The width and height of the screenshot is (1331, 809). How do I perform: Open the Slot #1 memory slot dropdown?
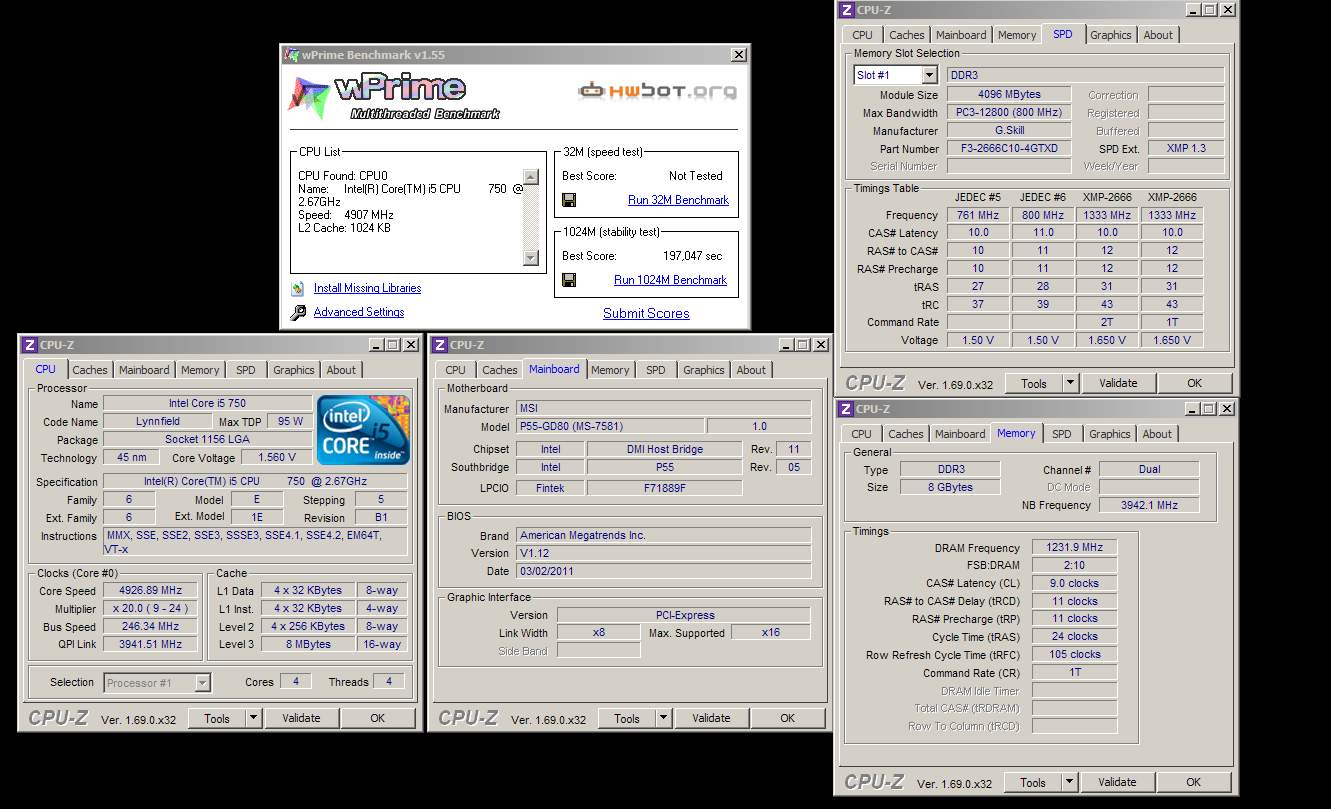pyautogui.click(x=929, y=75)
